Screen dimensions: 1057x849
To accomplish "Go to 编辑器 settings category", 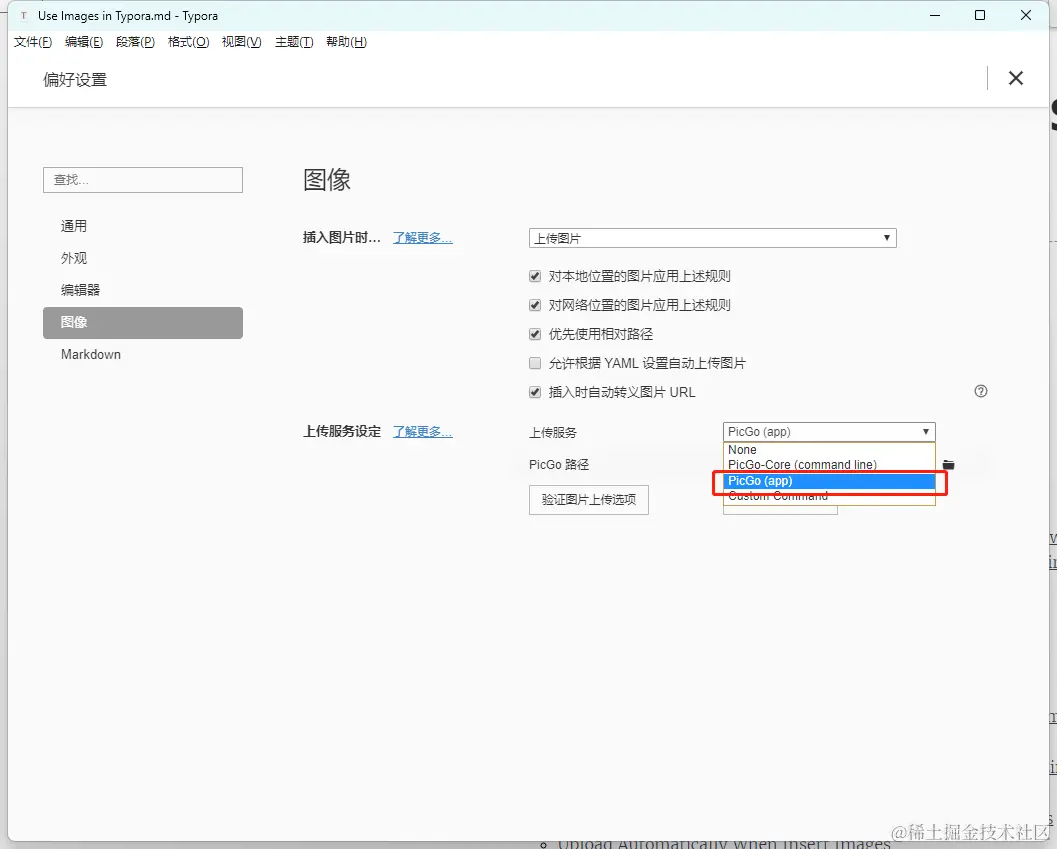I will (142, 290).
